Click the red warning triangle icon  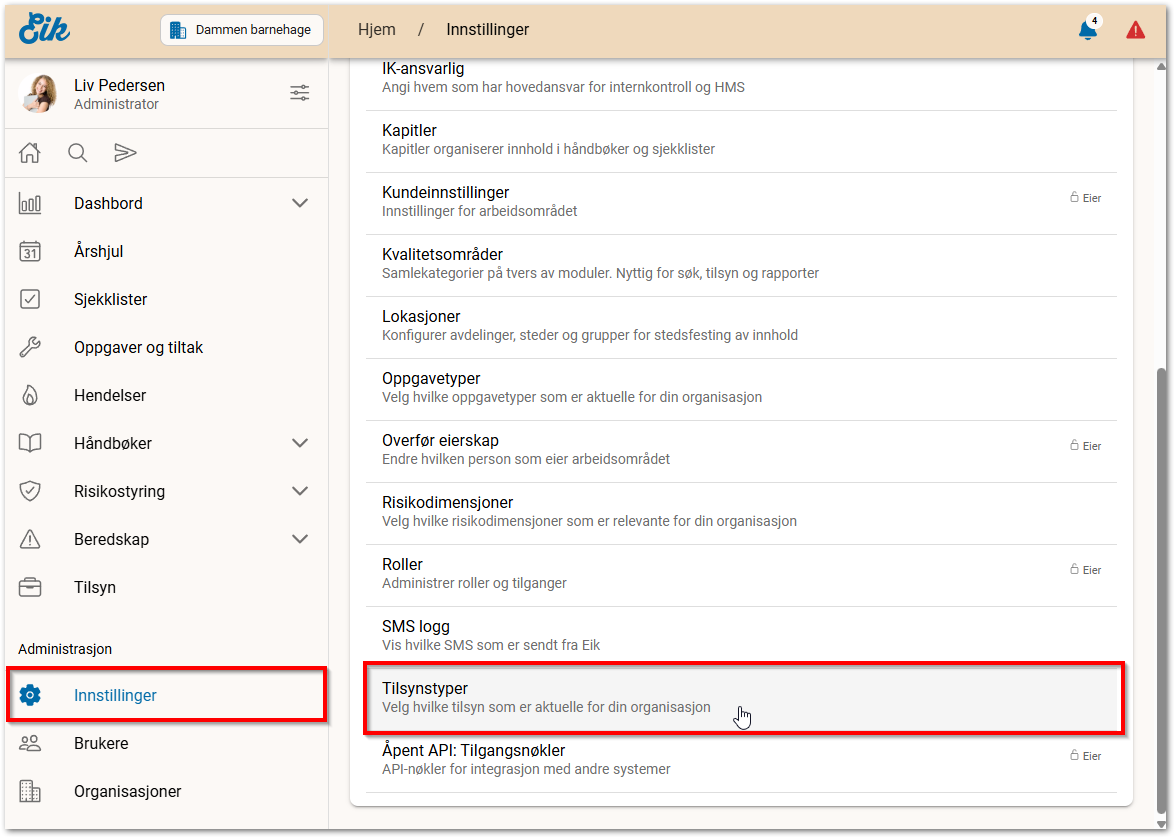pyautogui.click(x=1135, y=30)
